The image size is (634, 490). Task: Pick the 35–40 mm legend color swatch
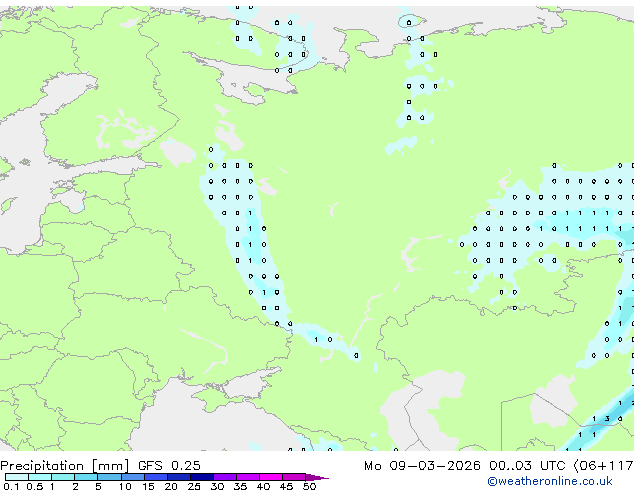tap(250, 477)
